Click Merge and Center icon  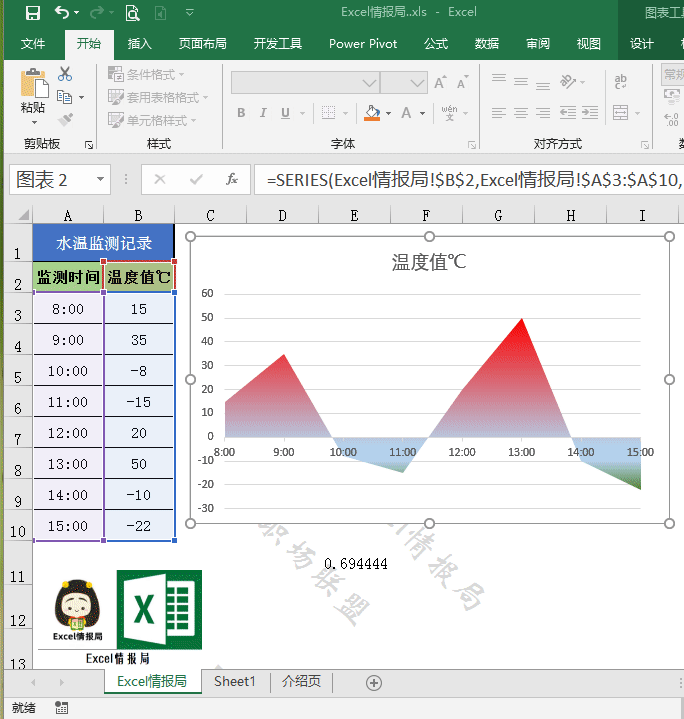pos(620,113)
